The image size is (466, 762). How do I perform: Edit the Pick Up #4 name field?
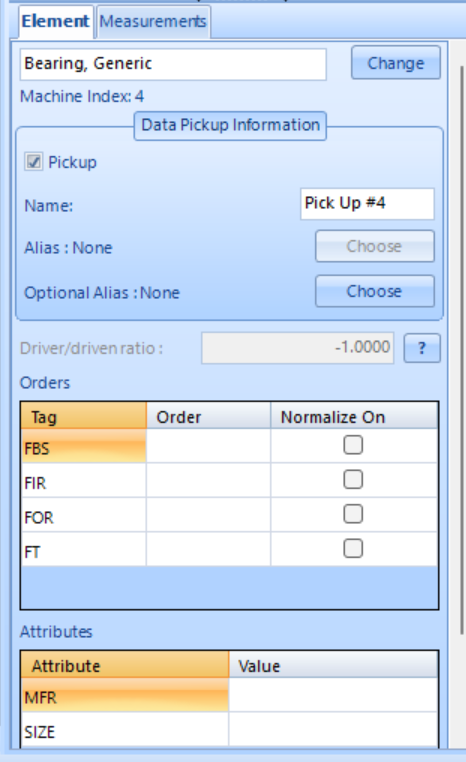click(x=367, y=204)
